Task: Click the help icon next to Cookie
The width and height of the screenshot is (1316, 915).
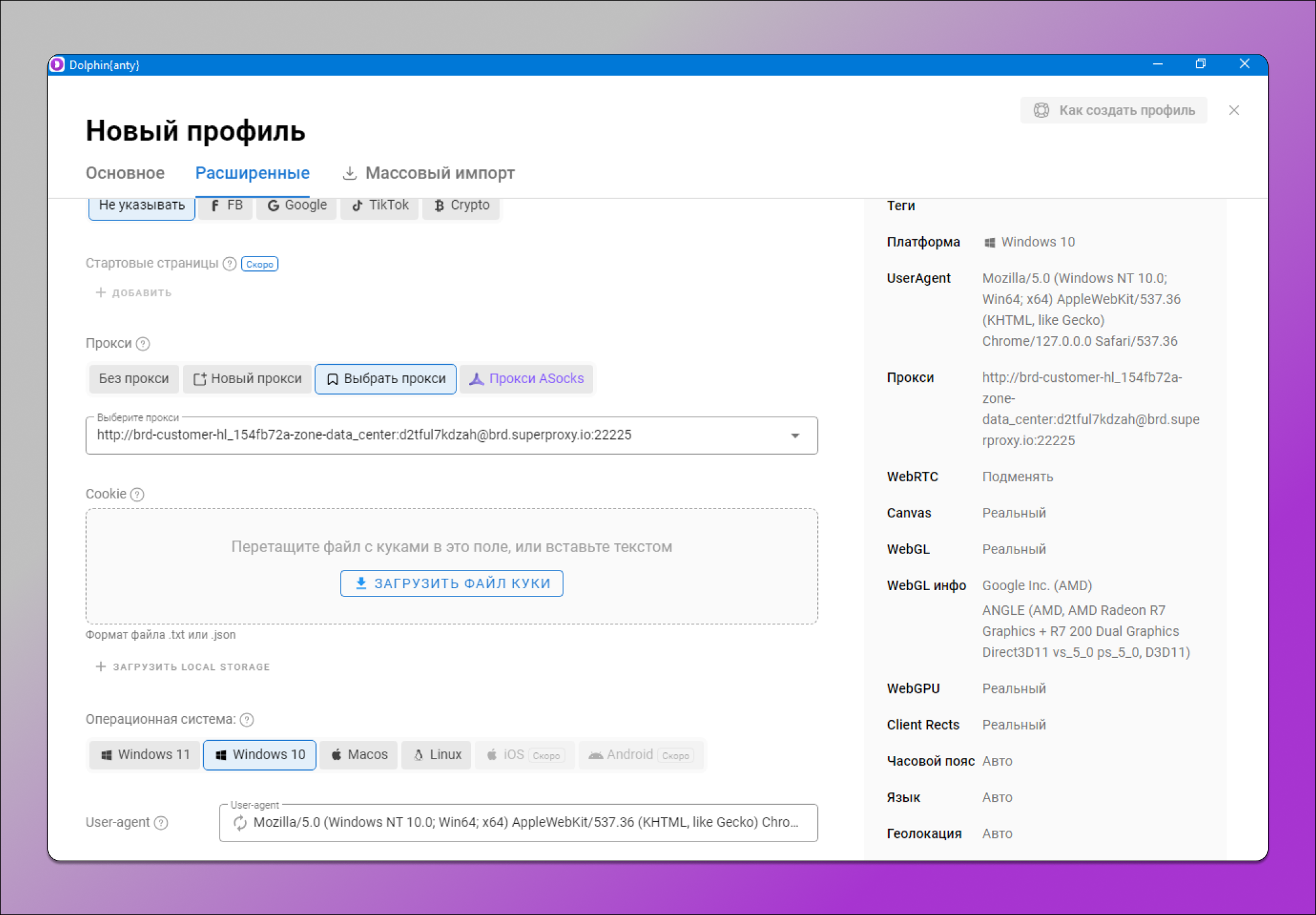Action: point(137,495)
